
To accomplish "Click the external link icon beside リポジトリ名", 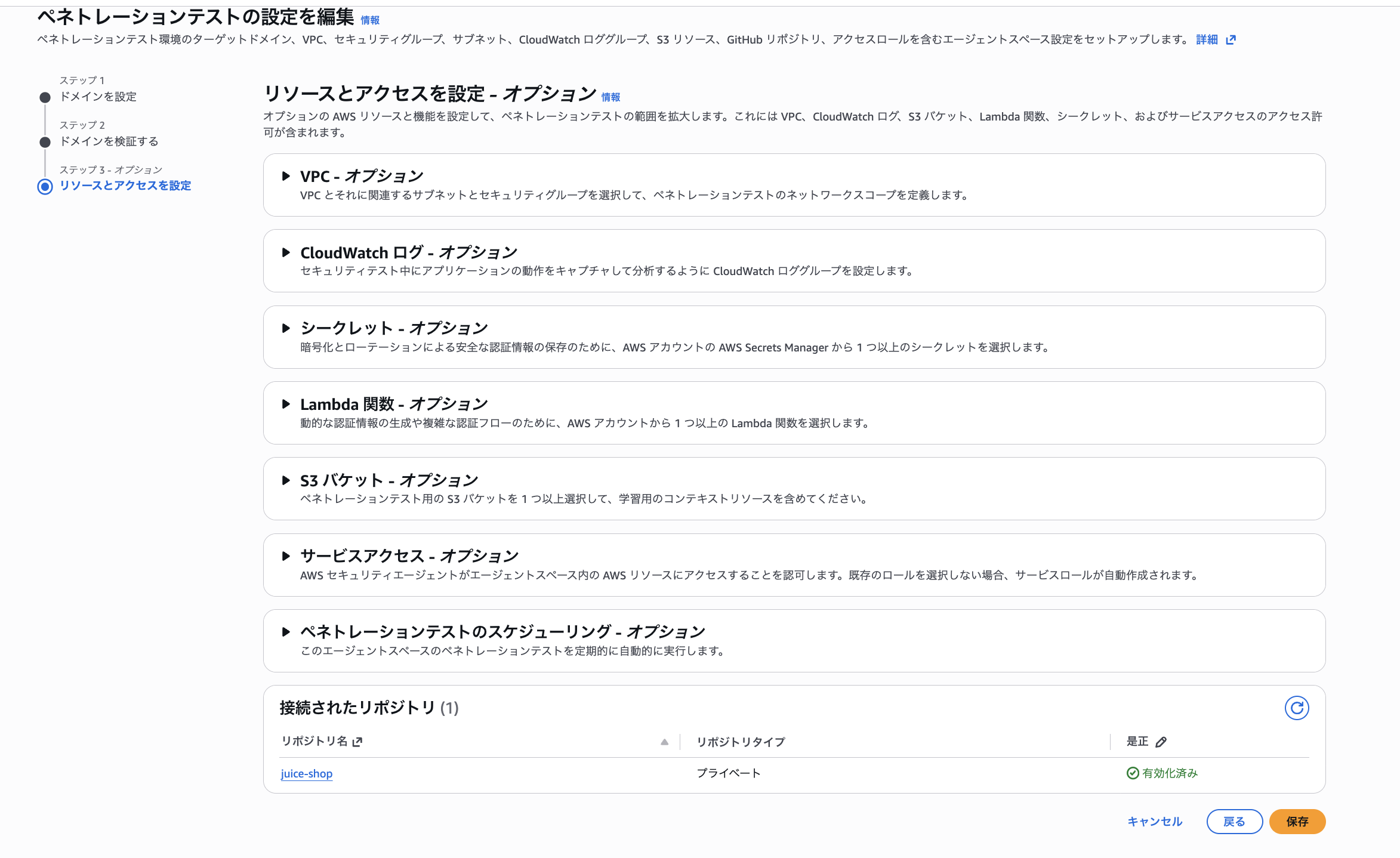I will coord(357,742).
